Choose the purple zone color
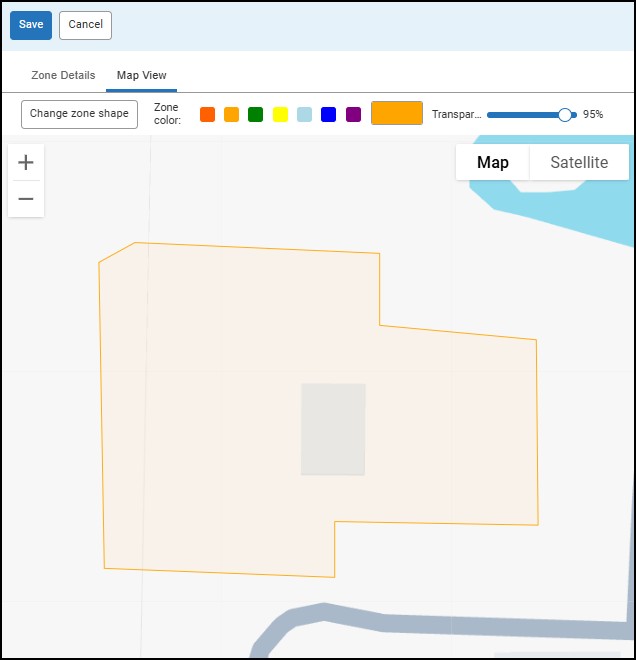 tap(353, 115)
